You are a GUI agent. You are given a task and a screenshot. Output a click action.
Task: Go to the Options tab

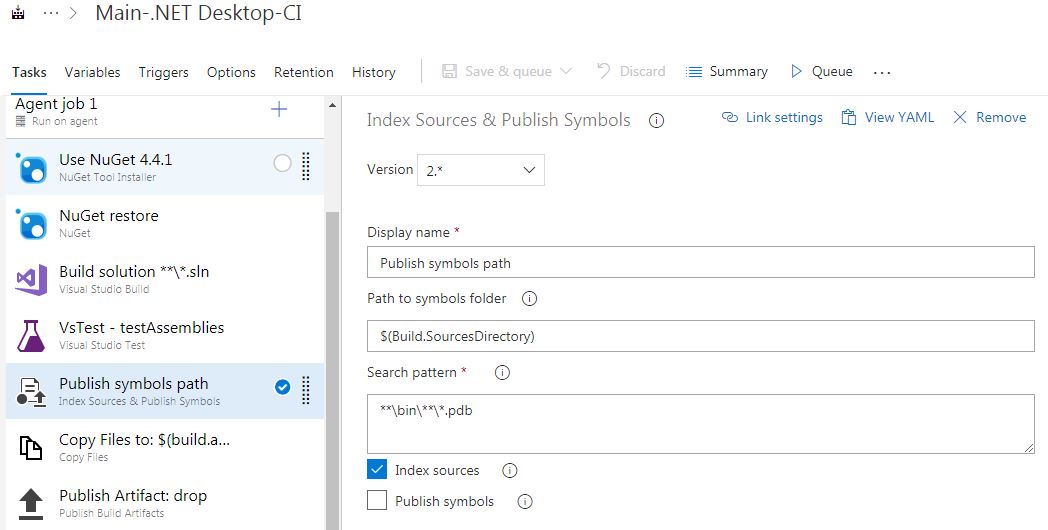coord(231,72)
